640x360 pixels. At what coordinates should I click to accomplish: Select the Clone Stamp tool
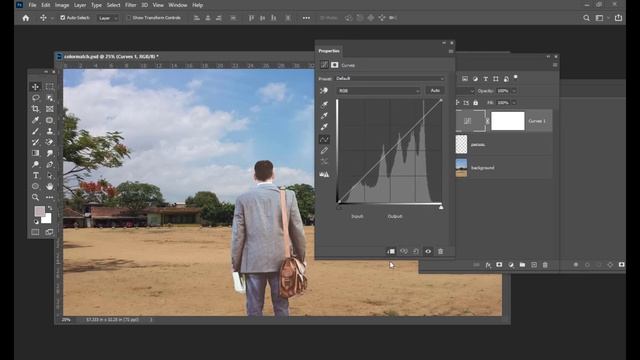[49, 131]
